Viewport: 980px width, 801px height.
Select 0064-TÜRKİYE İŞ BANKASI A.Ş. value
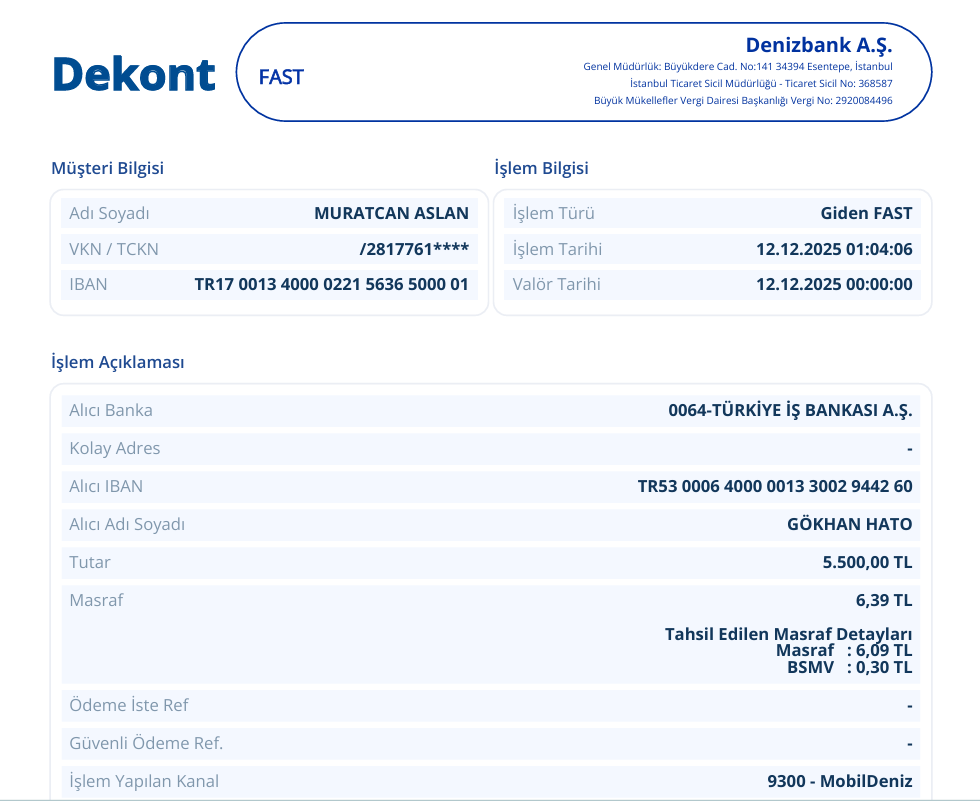coord(790,410)
